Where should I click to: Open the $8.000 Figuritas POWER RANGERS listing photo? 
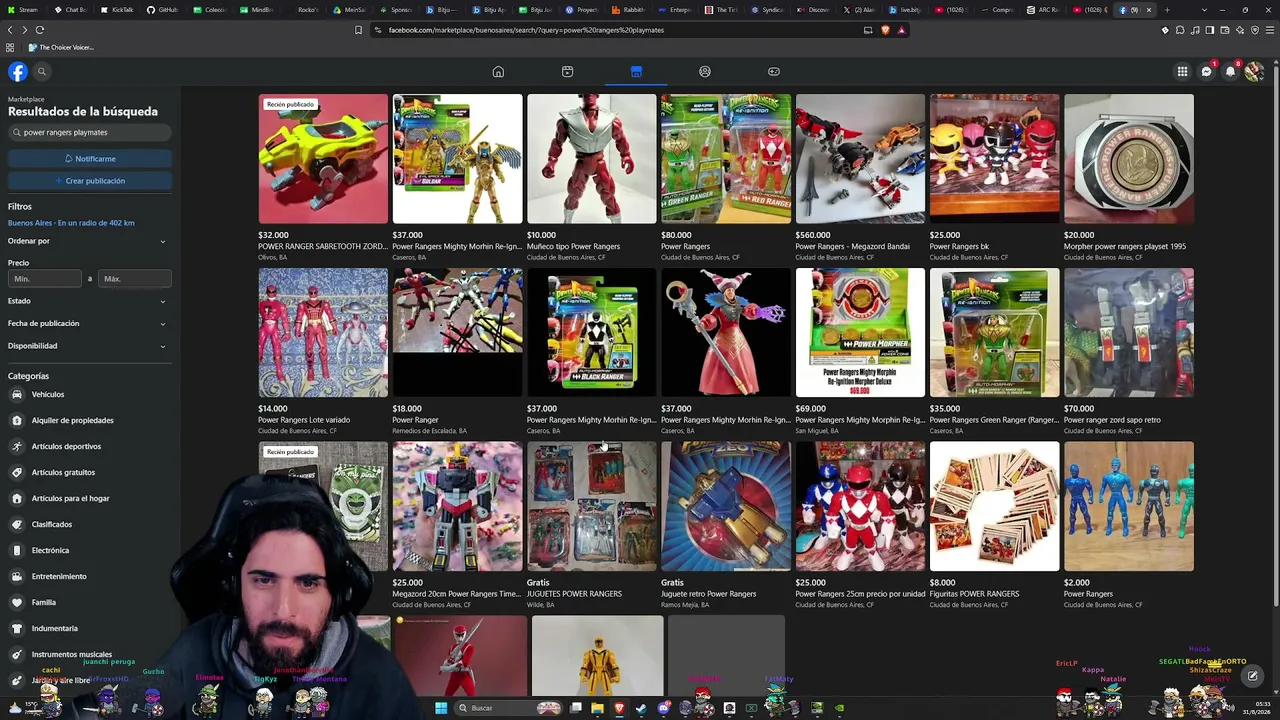click(x=994, y=507)
